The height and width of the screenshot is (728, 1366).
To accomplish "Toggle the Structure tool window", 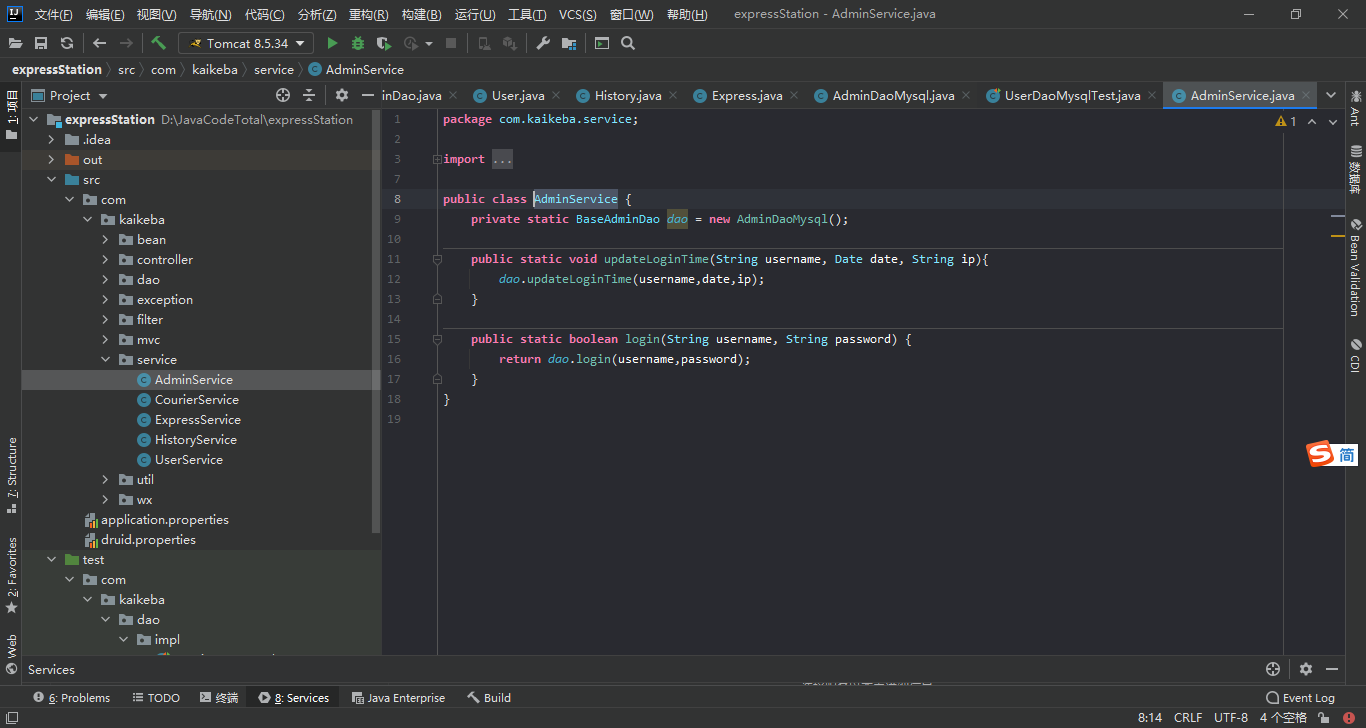I will 12,474.
